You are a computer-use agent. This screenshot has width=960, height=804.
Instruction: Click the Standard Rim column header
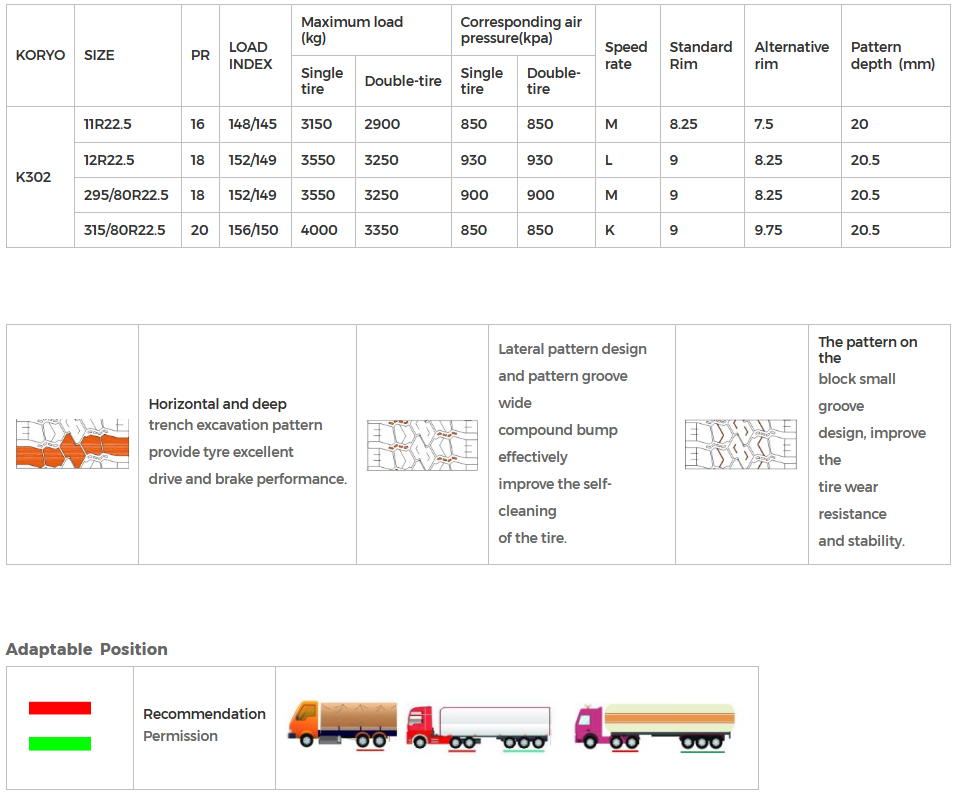point(700,55)
